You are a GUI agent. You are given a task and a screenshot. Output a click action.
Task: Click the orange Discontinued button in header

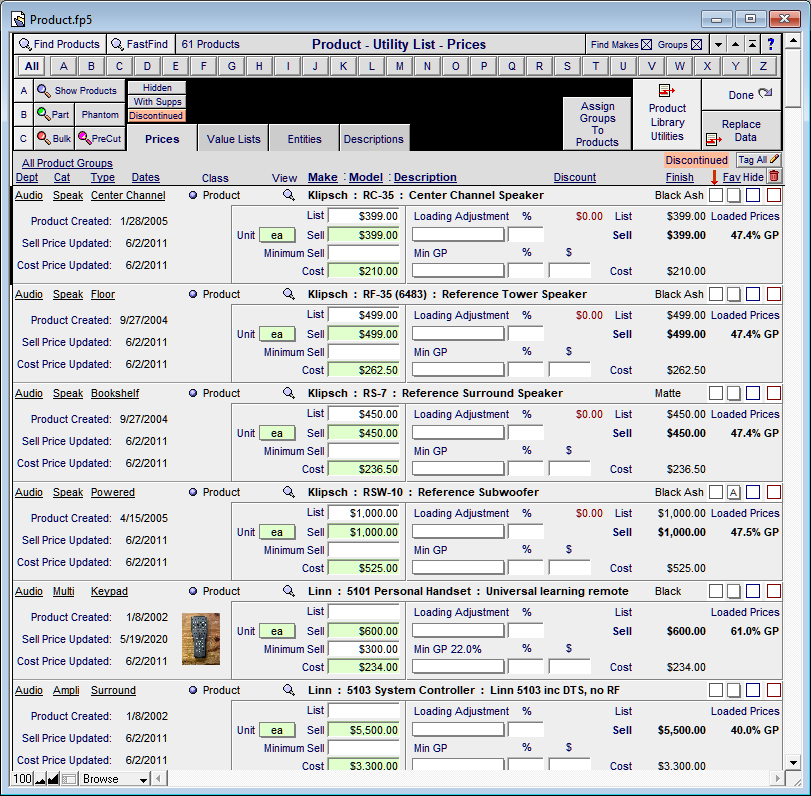click(x=696, y=160)
